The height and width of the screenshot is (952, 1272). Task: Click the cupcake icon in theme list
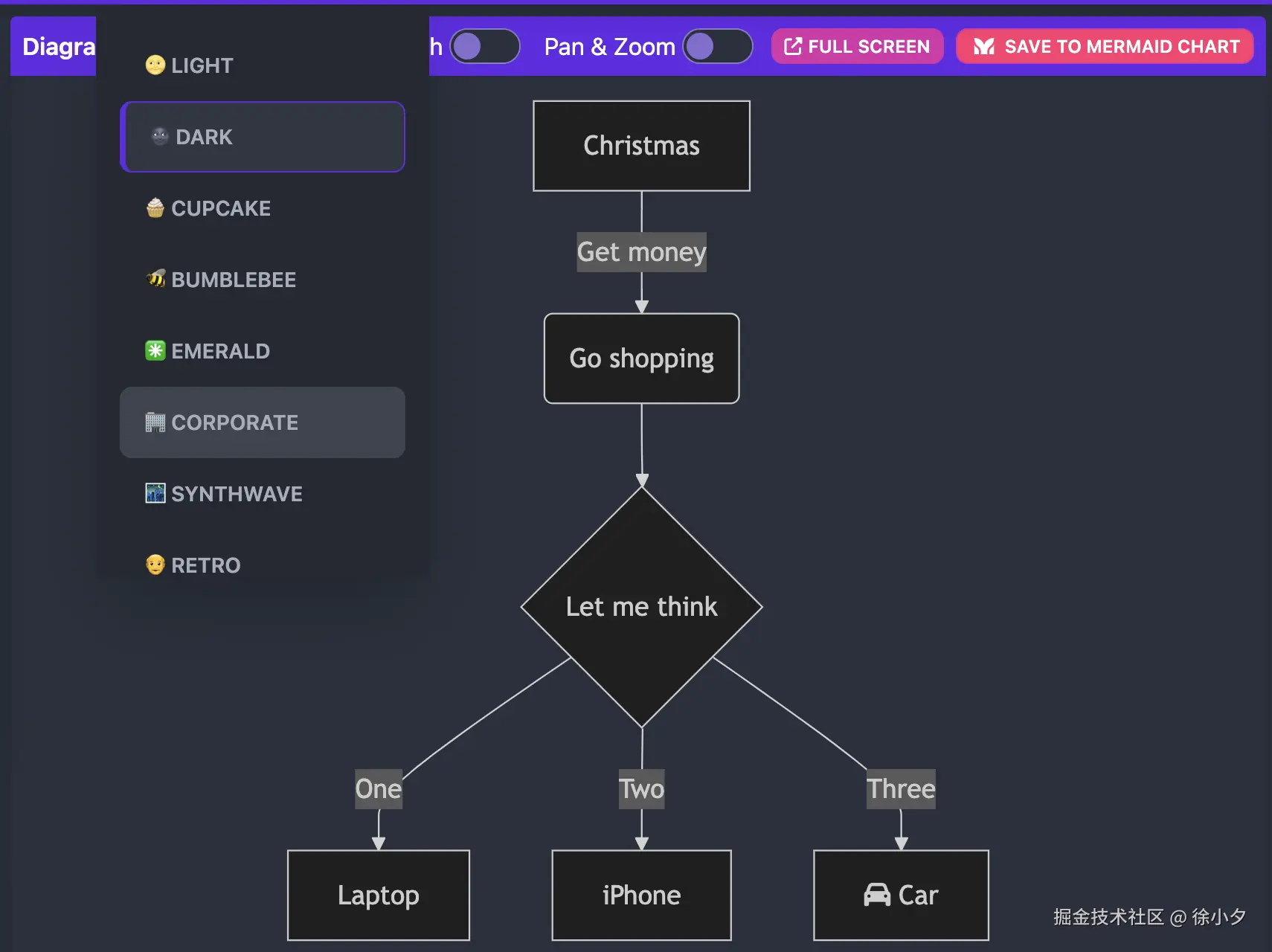155,208
